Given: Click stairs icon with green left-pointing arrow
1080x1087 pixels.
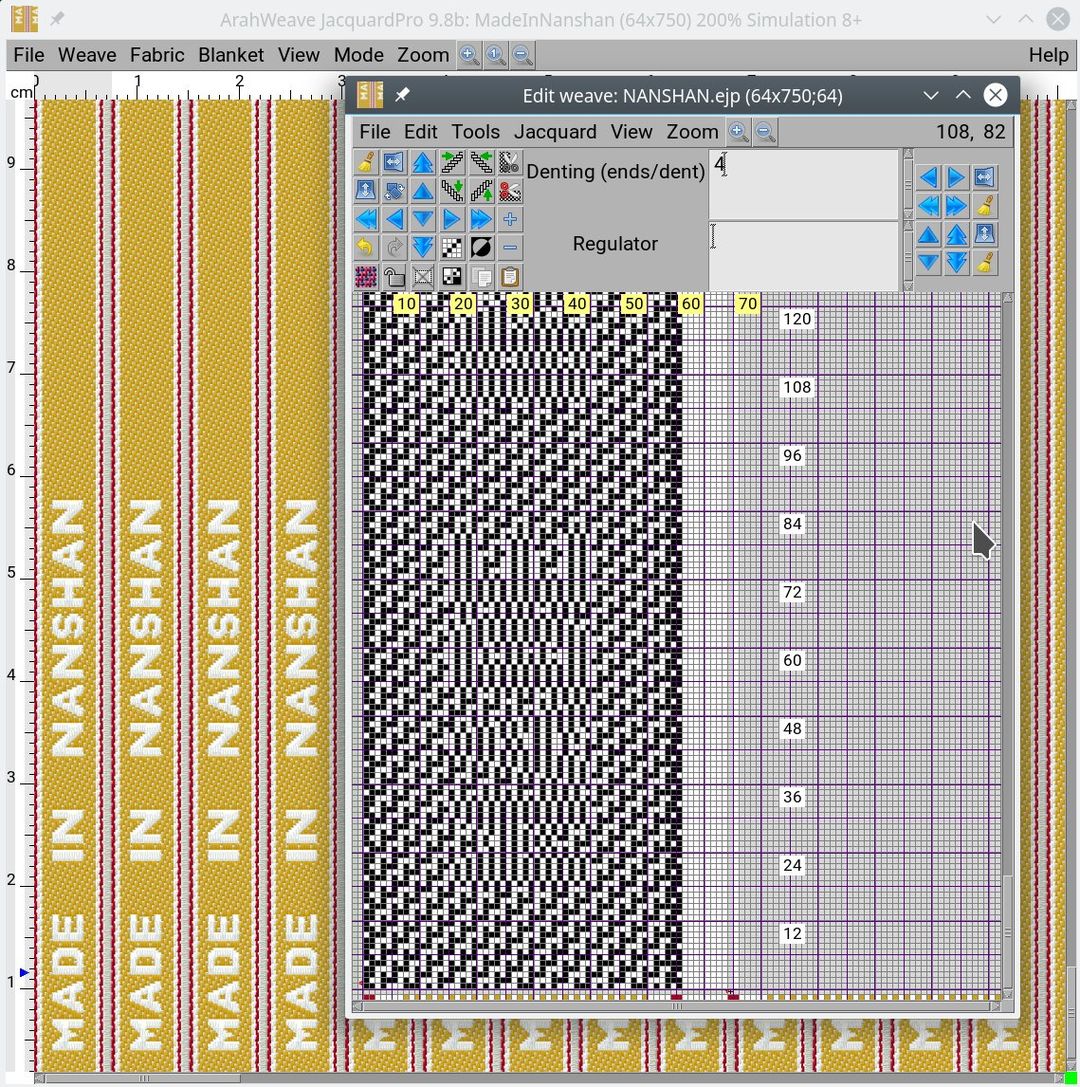Looking at the screenshot, I should pyautogui.click(x=481, y=162).
